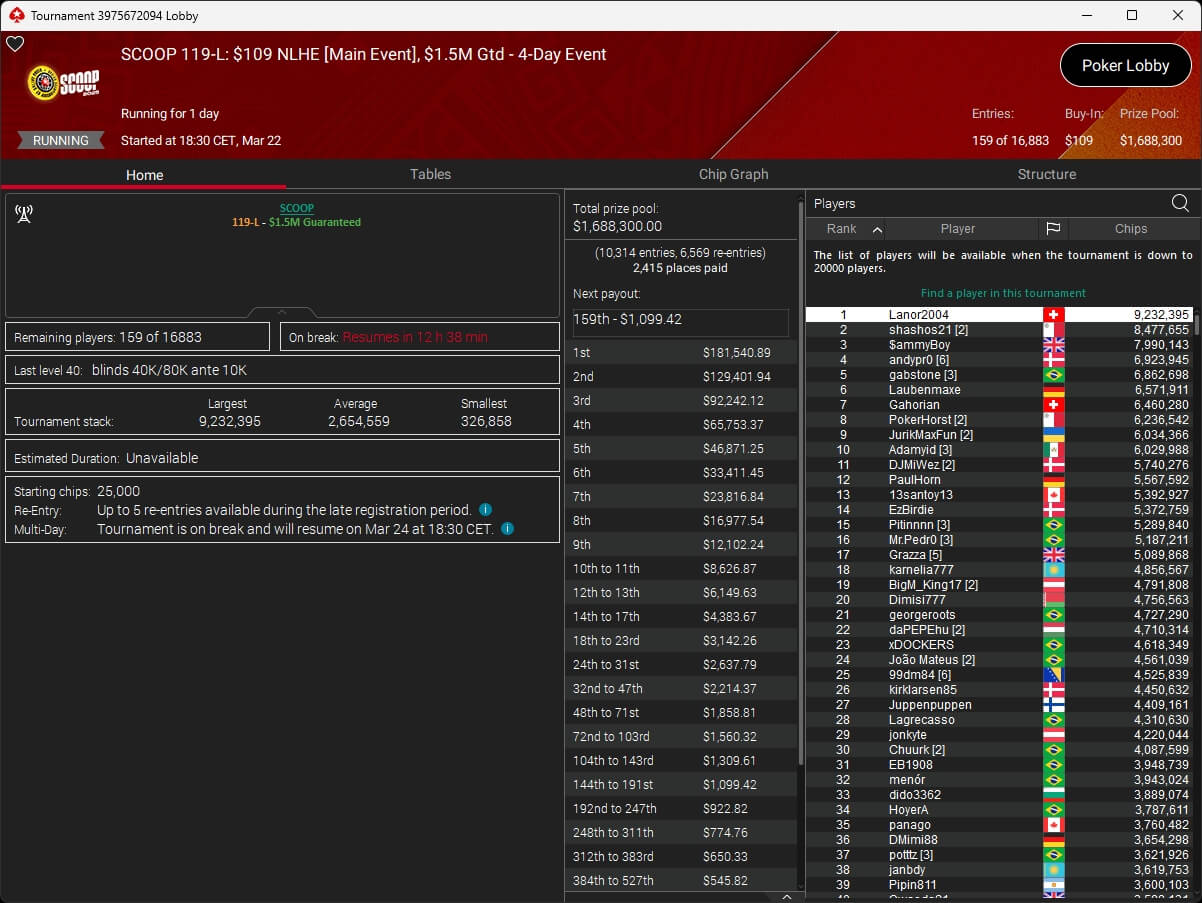Viewport: 1202px width, 903px height.
Task: Click the SCOOP series logo
Action: coord(62,83)
